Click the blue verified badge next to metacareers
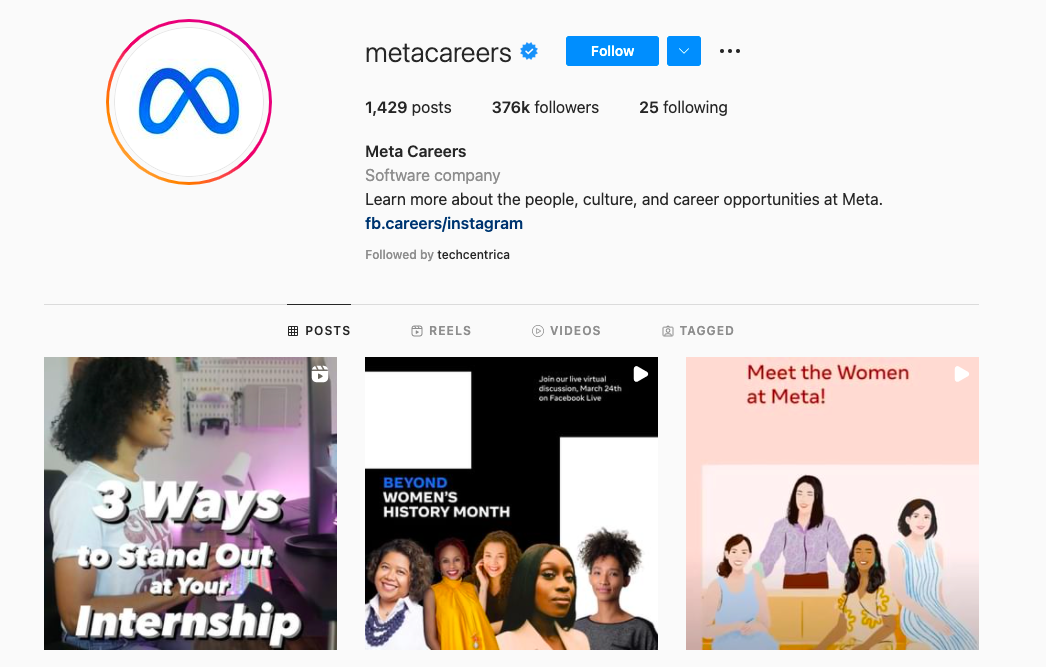The height and width of the screenshot is (667, 1046). [529, 51]
